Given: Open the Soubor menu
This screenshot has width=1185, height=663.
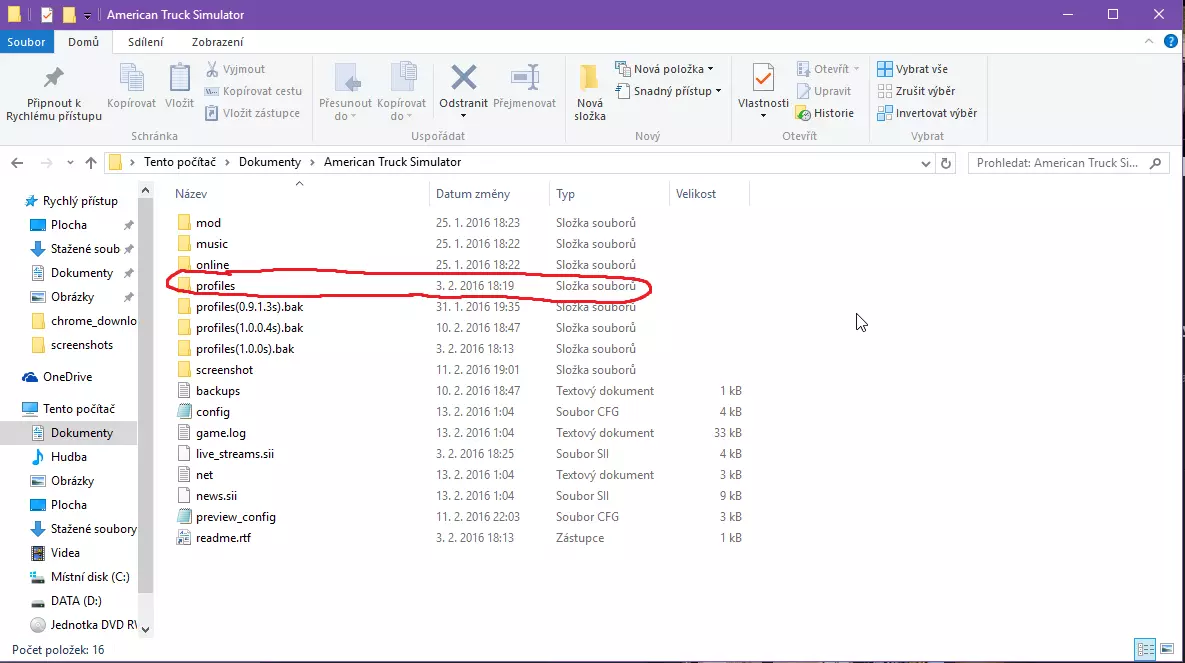Looking at the screenshot, I should point(26,42).
